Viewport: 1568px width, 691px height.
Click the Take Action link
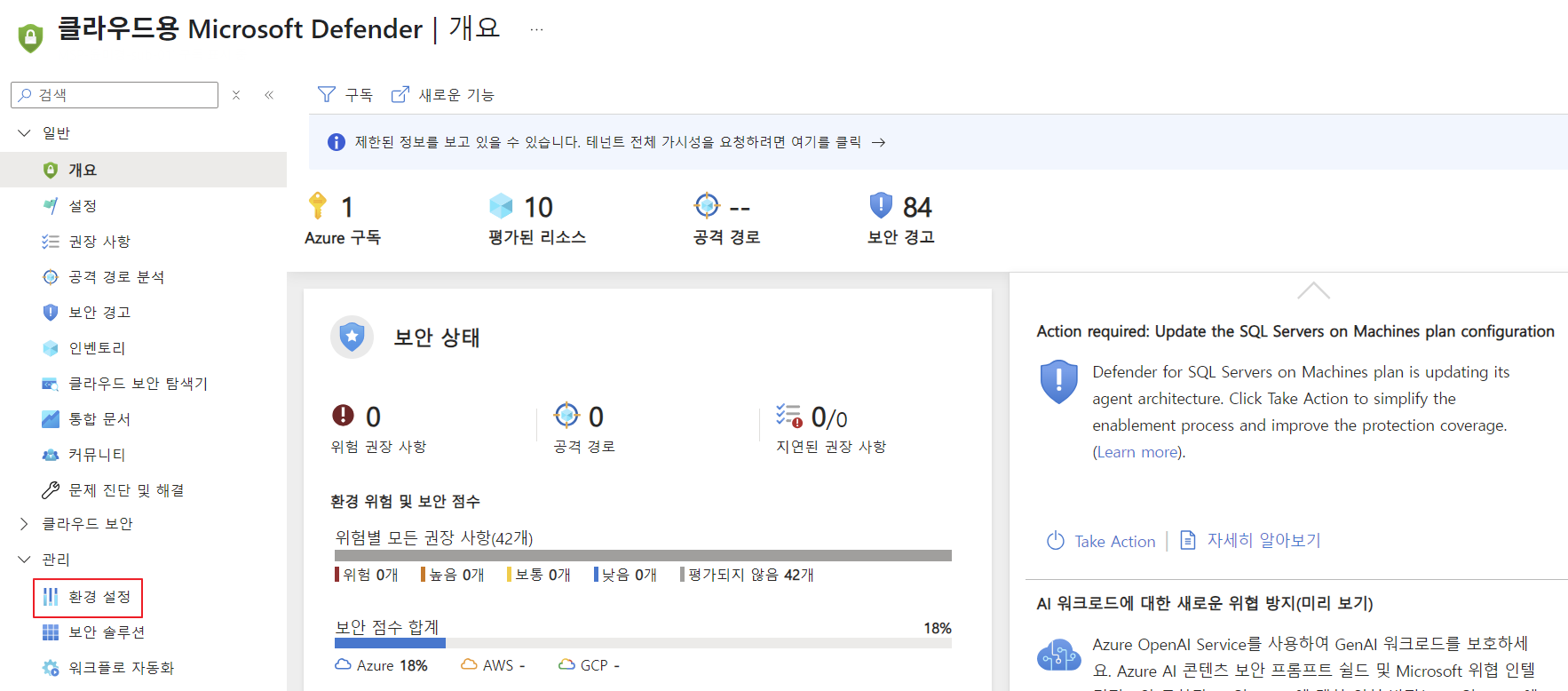pos(1114,541)
